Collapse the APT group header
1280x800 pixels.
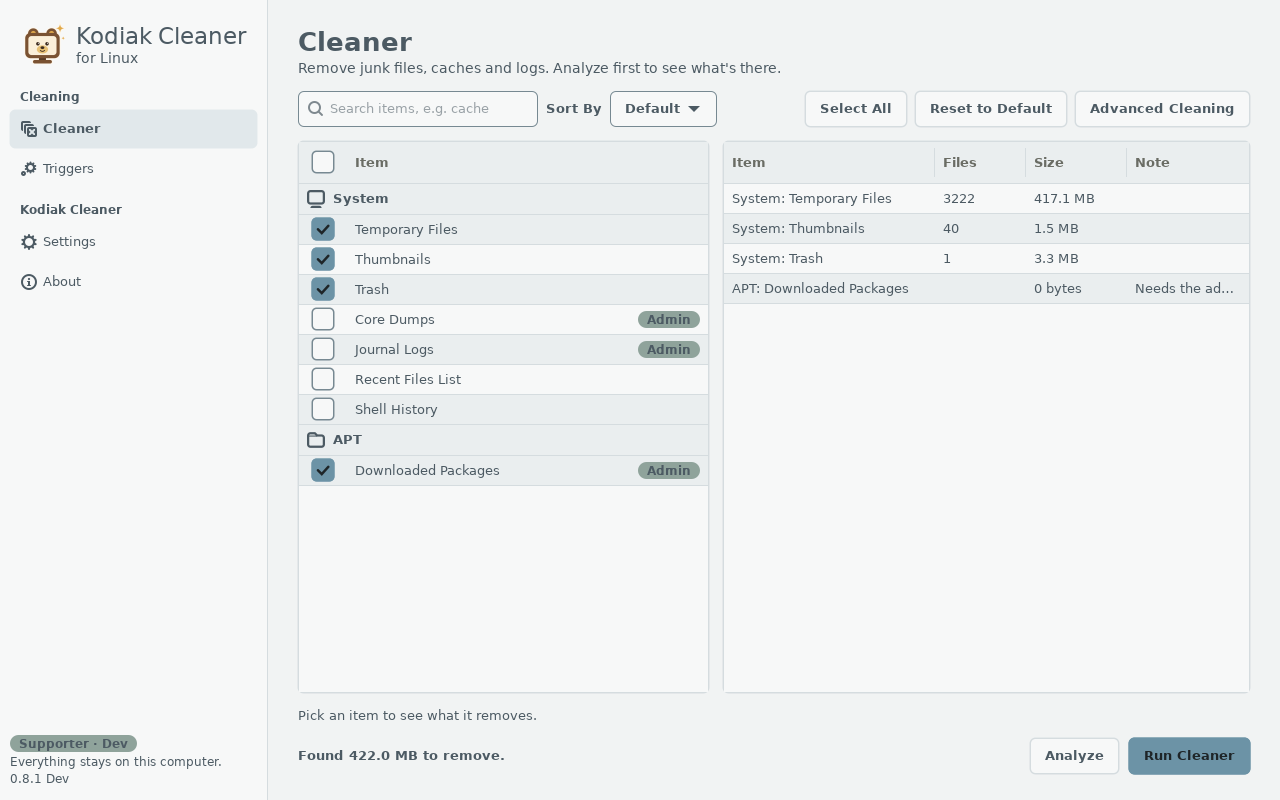tap(503, 440)
